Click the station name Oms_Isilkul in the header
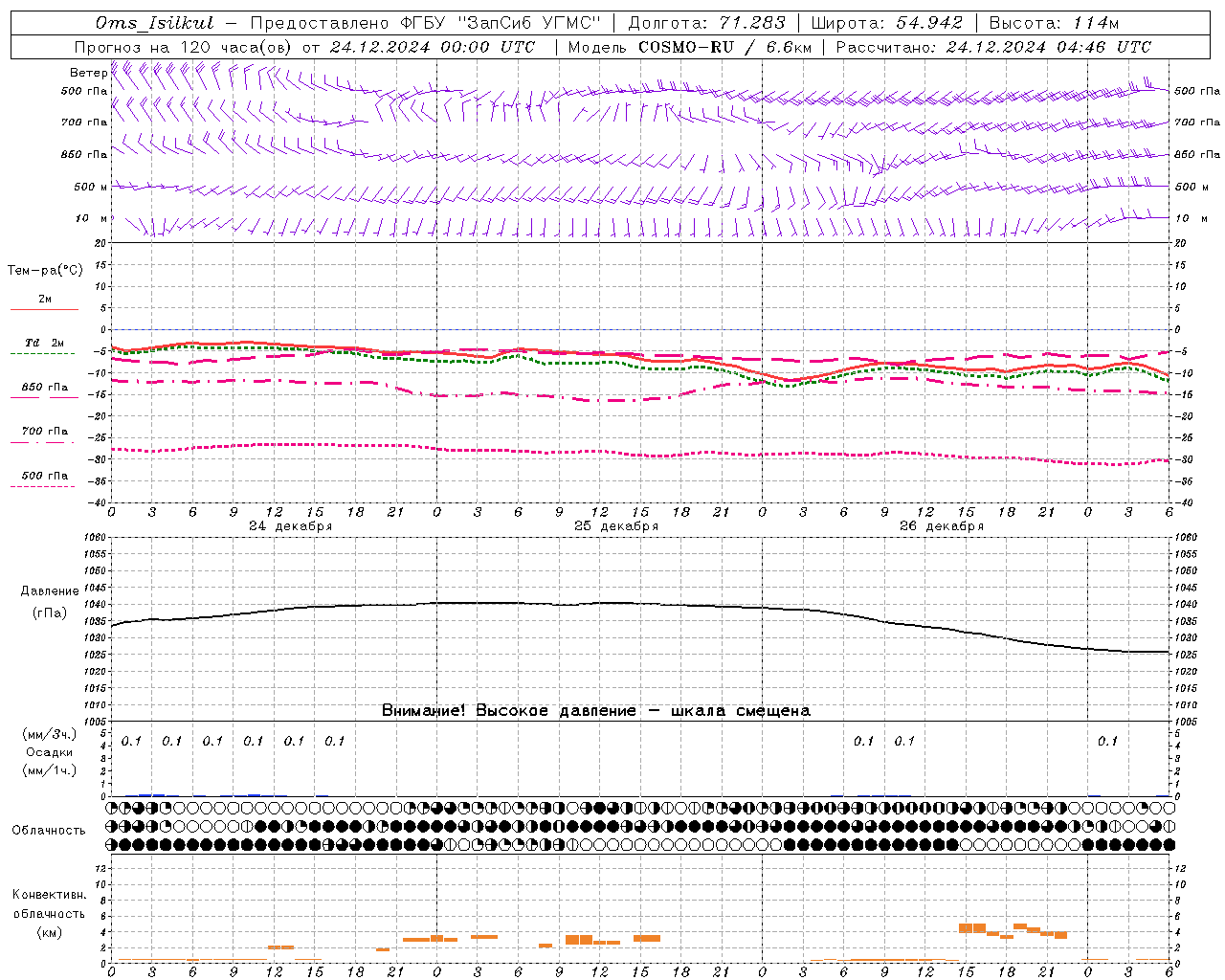 155,23
